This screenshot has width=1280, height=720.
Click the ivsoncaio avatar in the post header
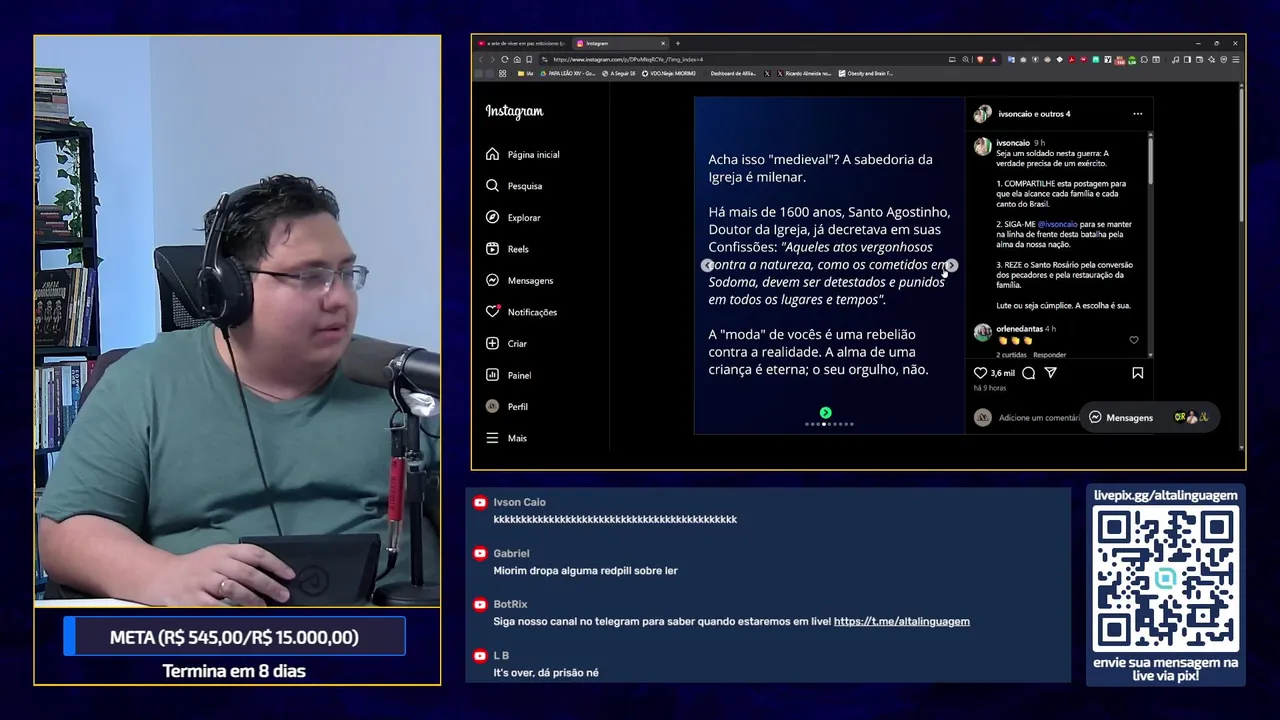pyautogui.click(x=983, y=114)
